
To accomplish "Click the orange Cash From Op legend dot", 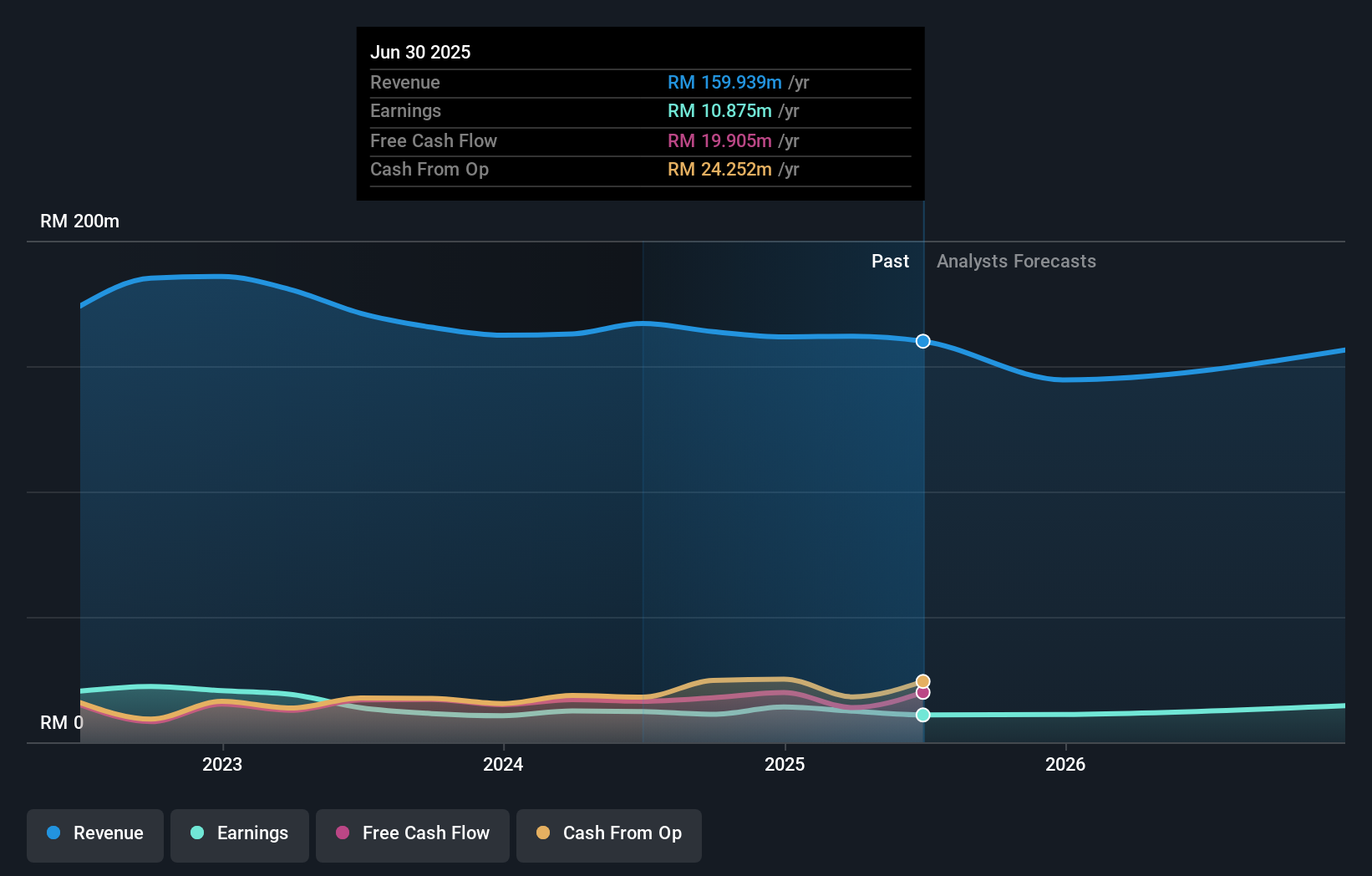I will point(543,833).
